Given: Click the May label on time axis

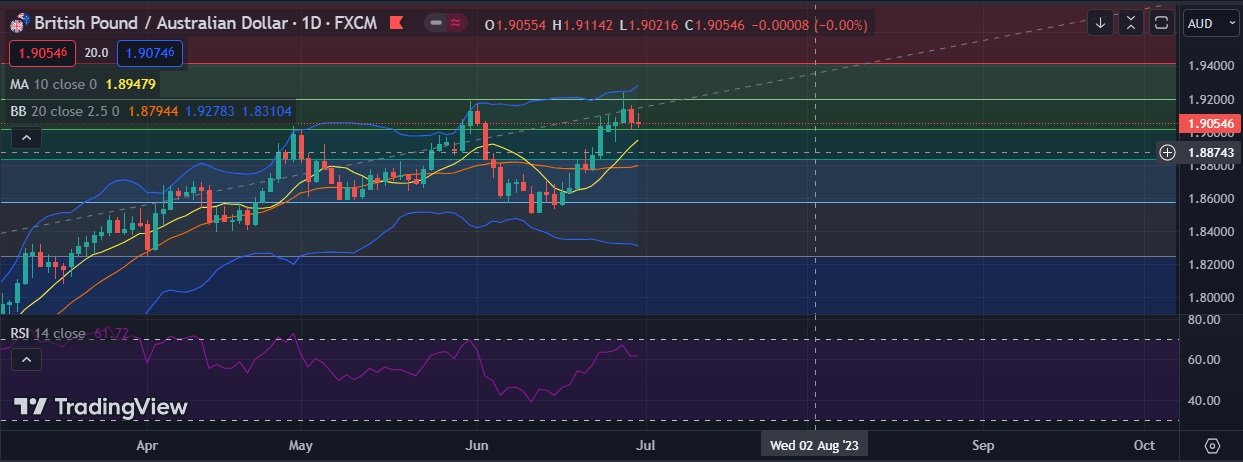Looking at the screenshot, I should [x=301, y=445].
